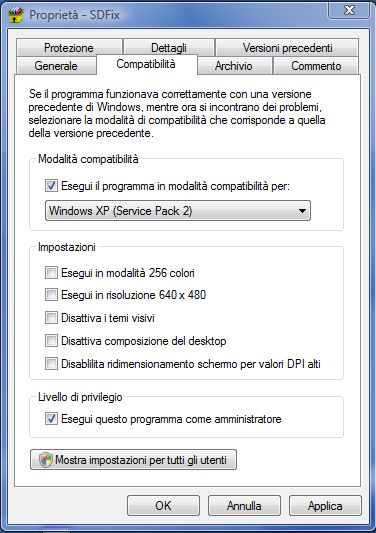
Task: Confirm with the OK button
Action: (163, 506)
